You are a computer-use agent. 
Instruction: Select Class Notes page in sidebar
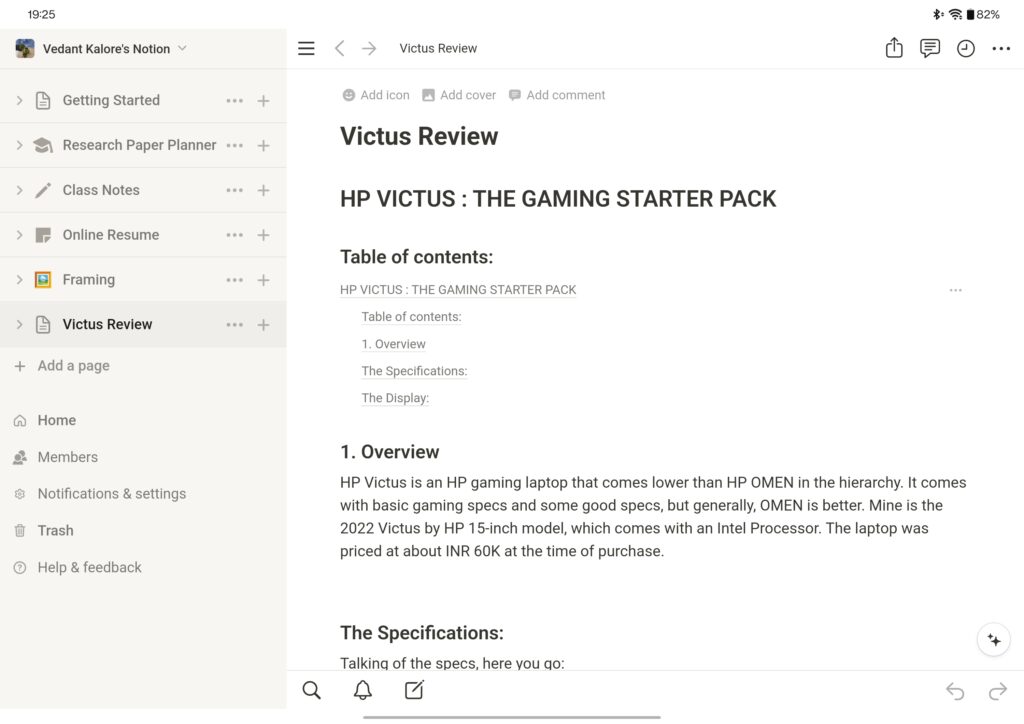click(101, 190)
